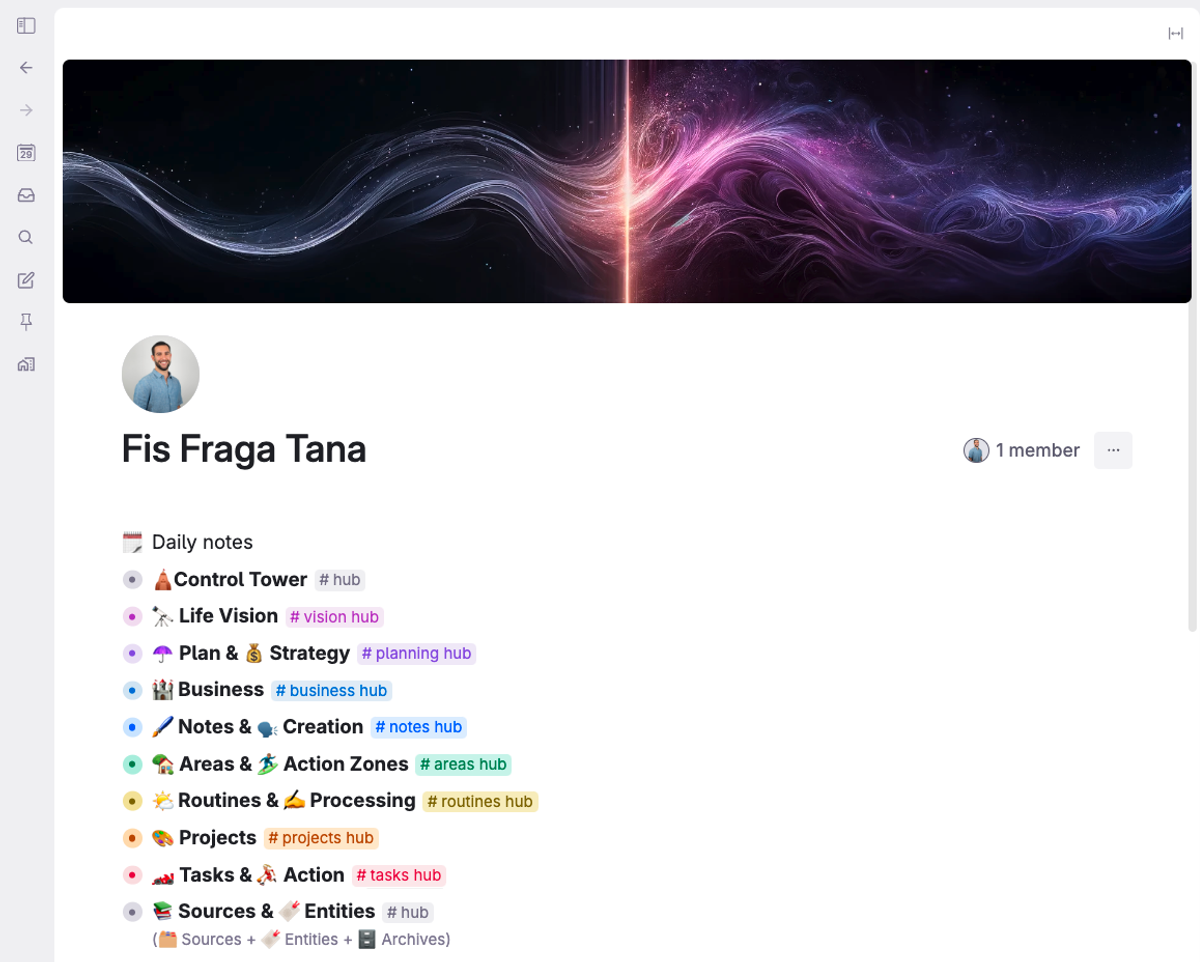Screen dimensions: 1200x962
Task: Open search via magnifier icon
Action: pyautogui.click(x=26, y=237)
